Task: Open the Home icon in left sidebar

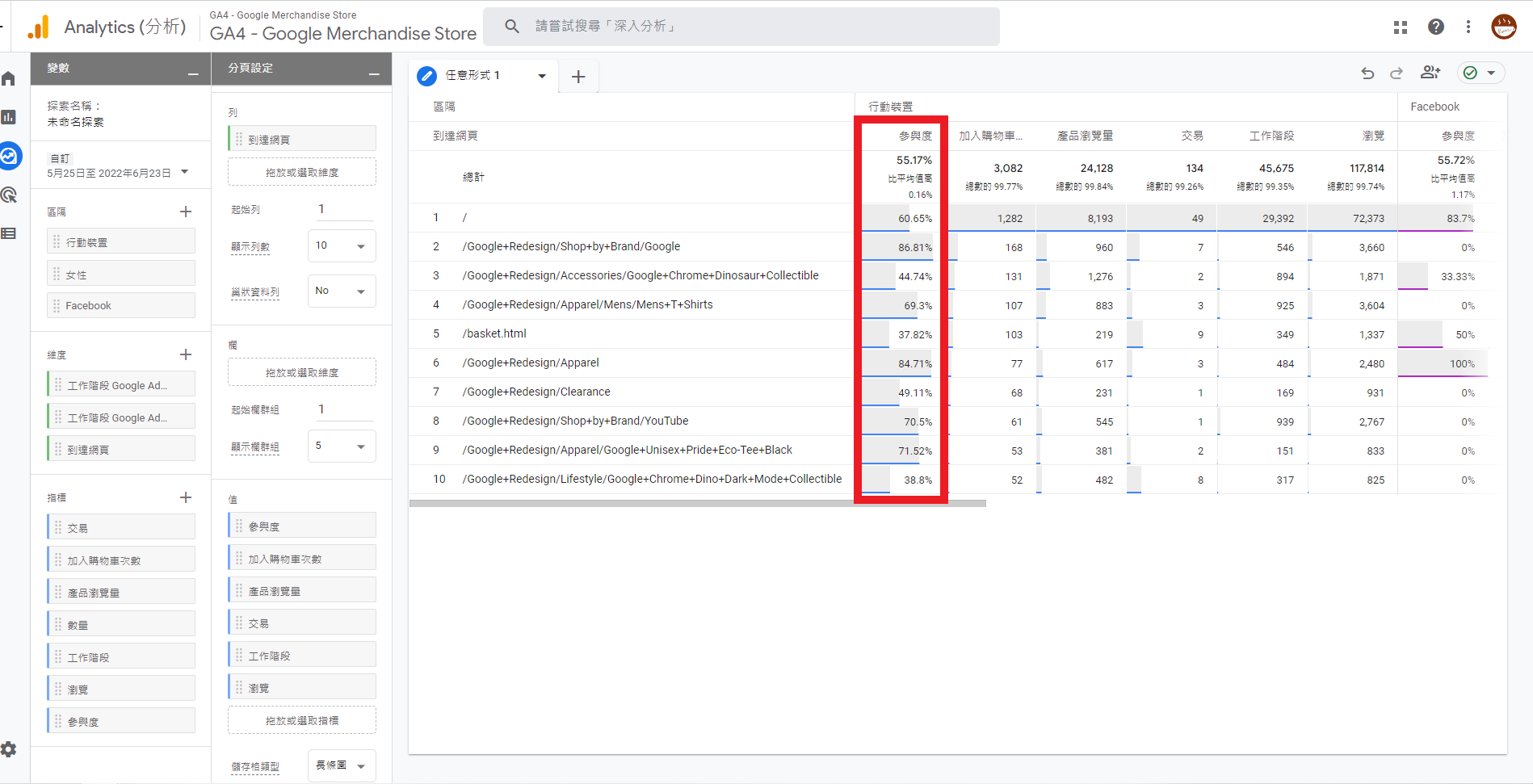Action: (9, 78)
